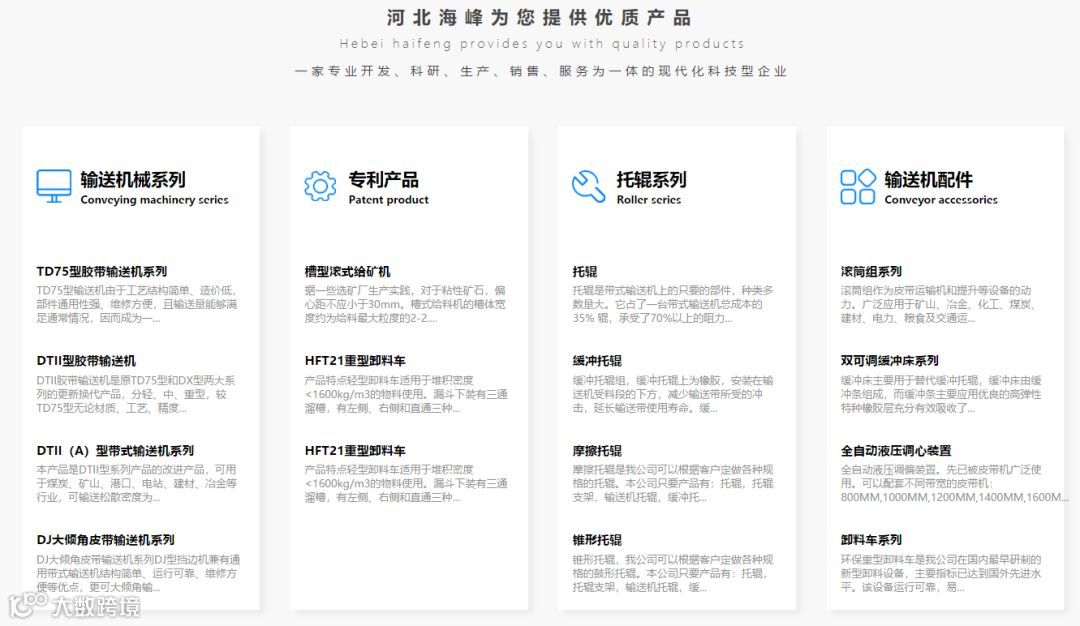Click the heading 河北海峰为您提供优质产品
Screen dimensions: 1080x626
[x=539, y=17]
